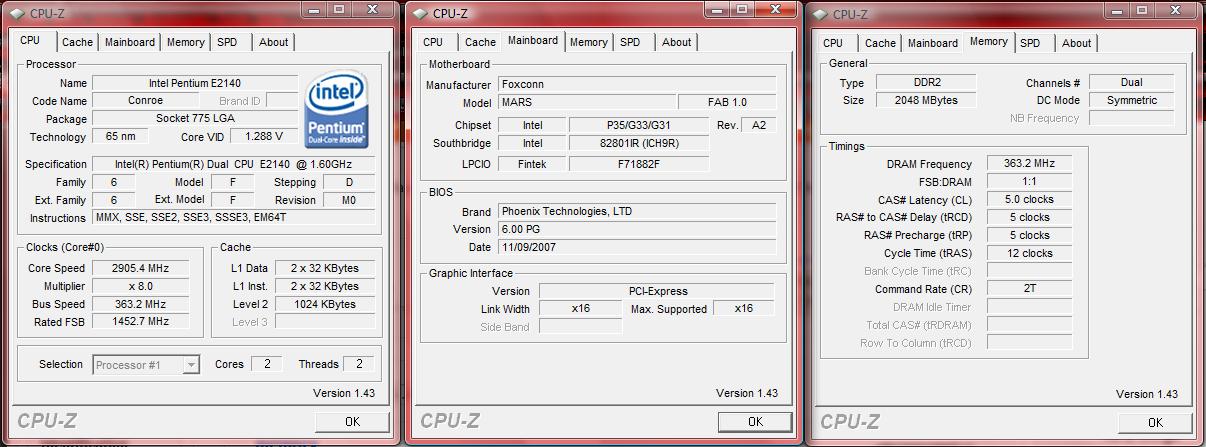1206x447 pixels.
Task: Select the CPU tab in left window
Action: (31, 40)
